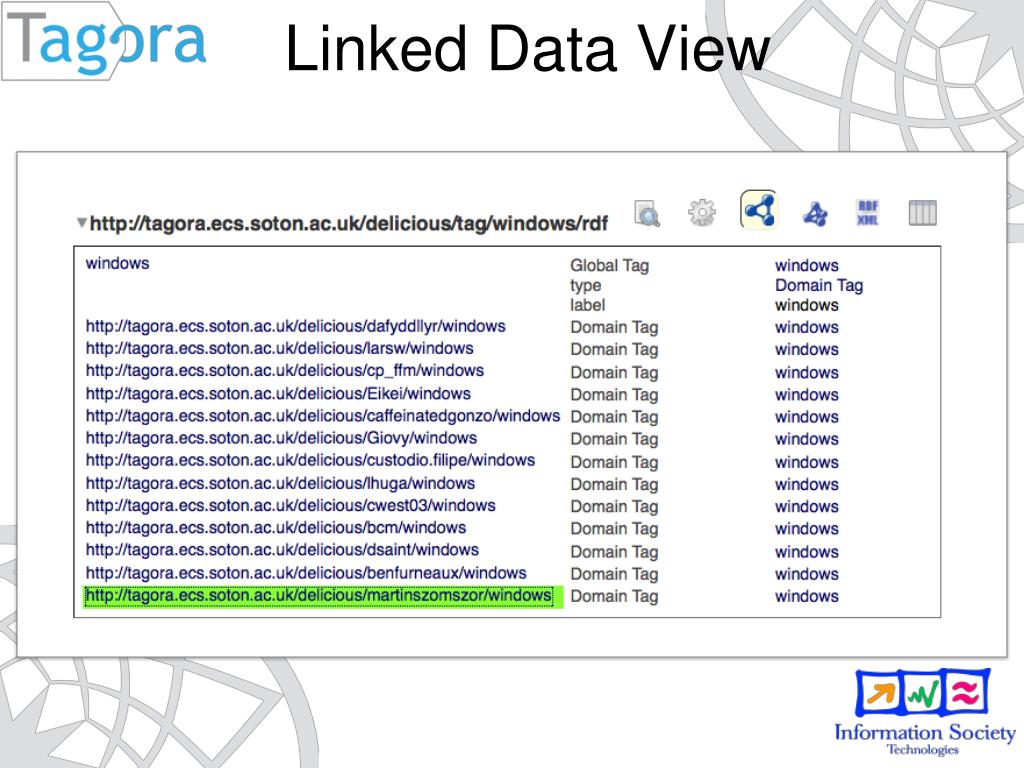Open the benfurneaux/windows link

click(306, 572)
